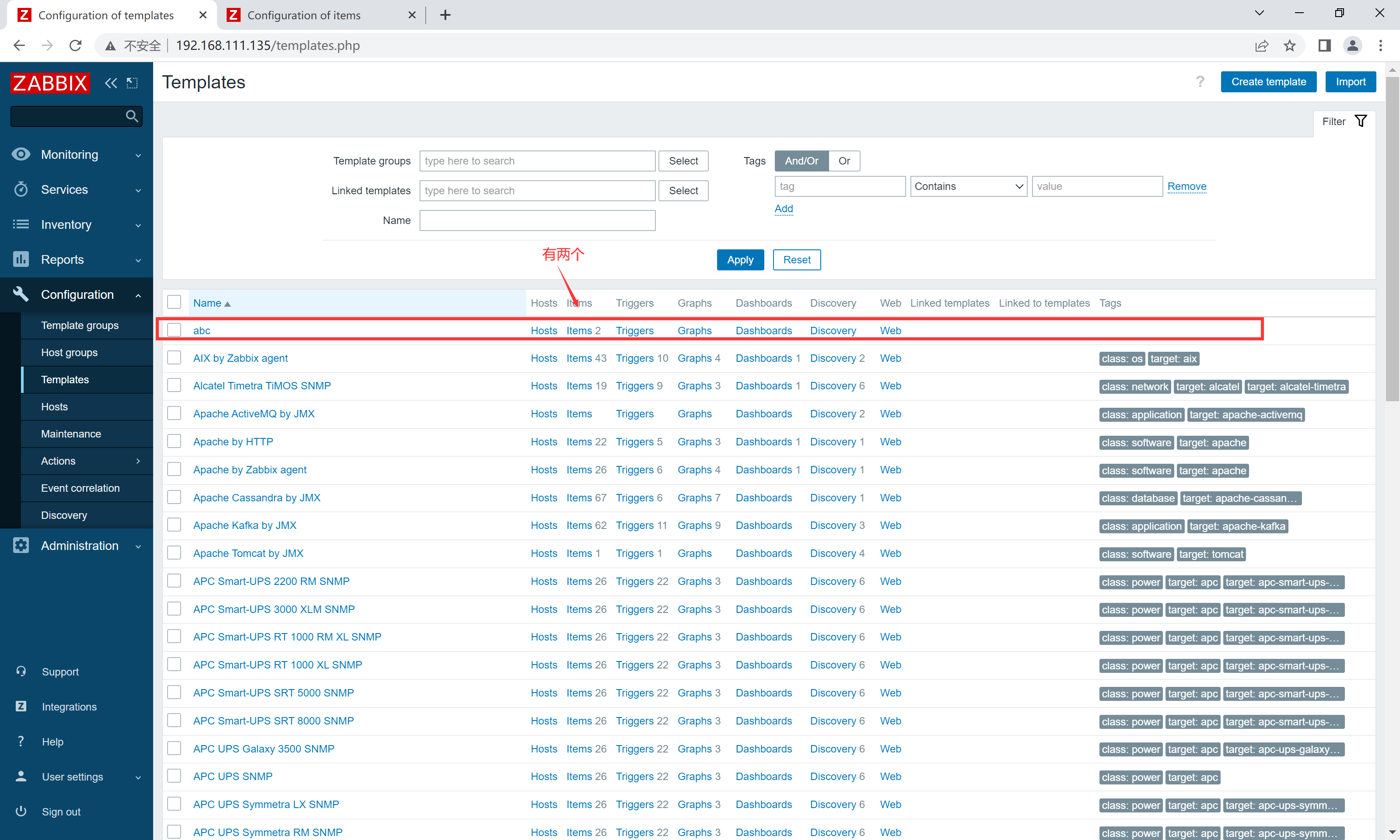The height and width of the screenshot is (840, 1400).
Task: Click the magnifier search icon in sidebar
Action: click(x=132, y=116)
